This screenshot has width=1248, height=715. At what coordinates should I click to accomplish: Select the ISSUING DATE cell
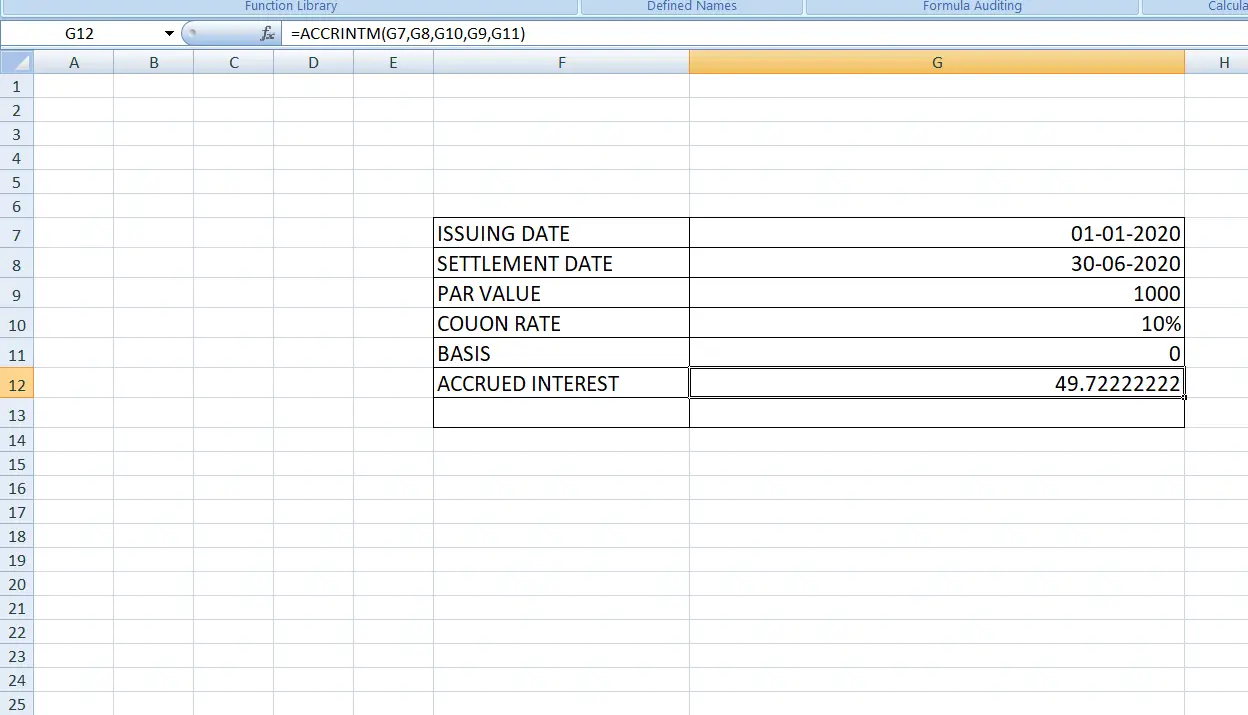pos(561,233)
